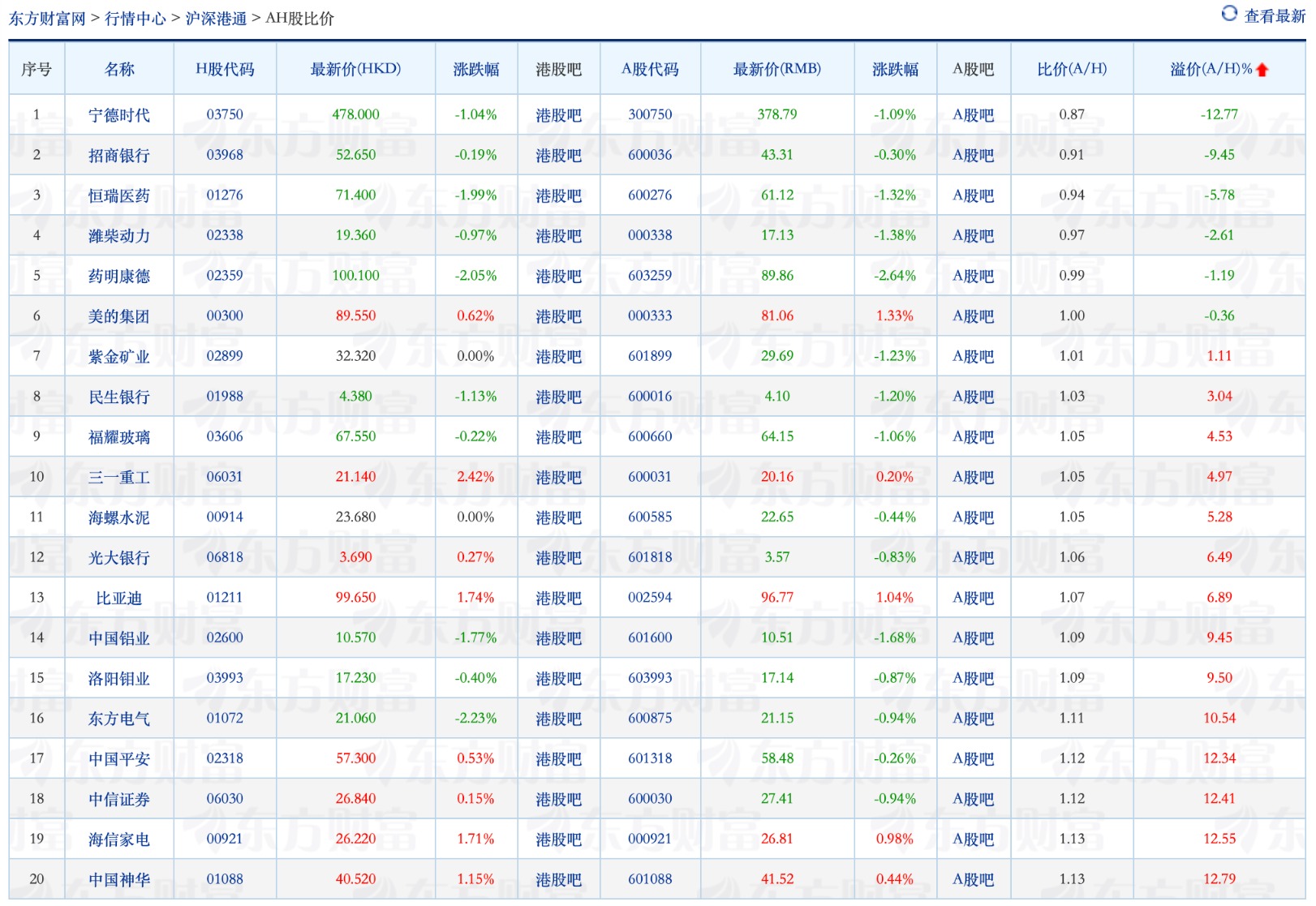Open A股吧 for 海信家电 row
Screen dimensions: 1316x906
point(973,839)
